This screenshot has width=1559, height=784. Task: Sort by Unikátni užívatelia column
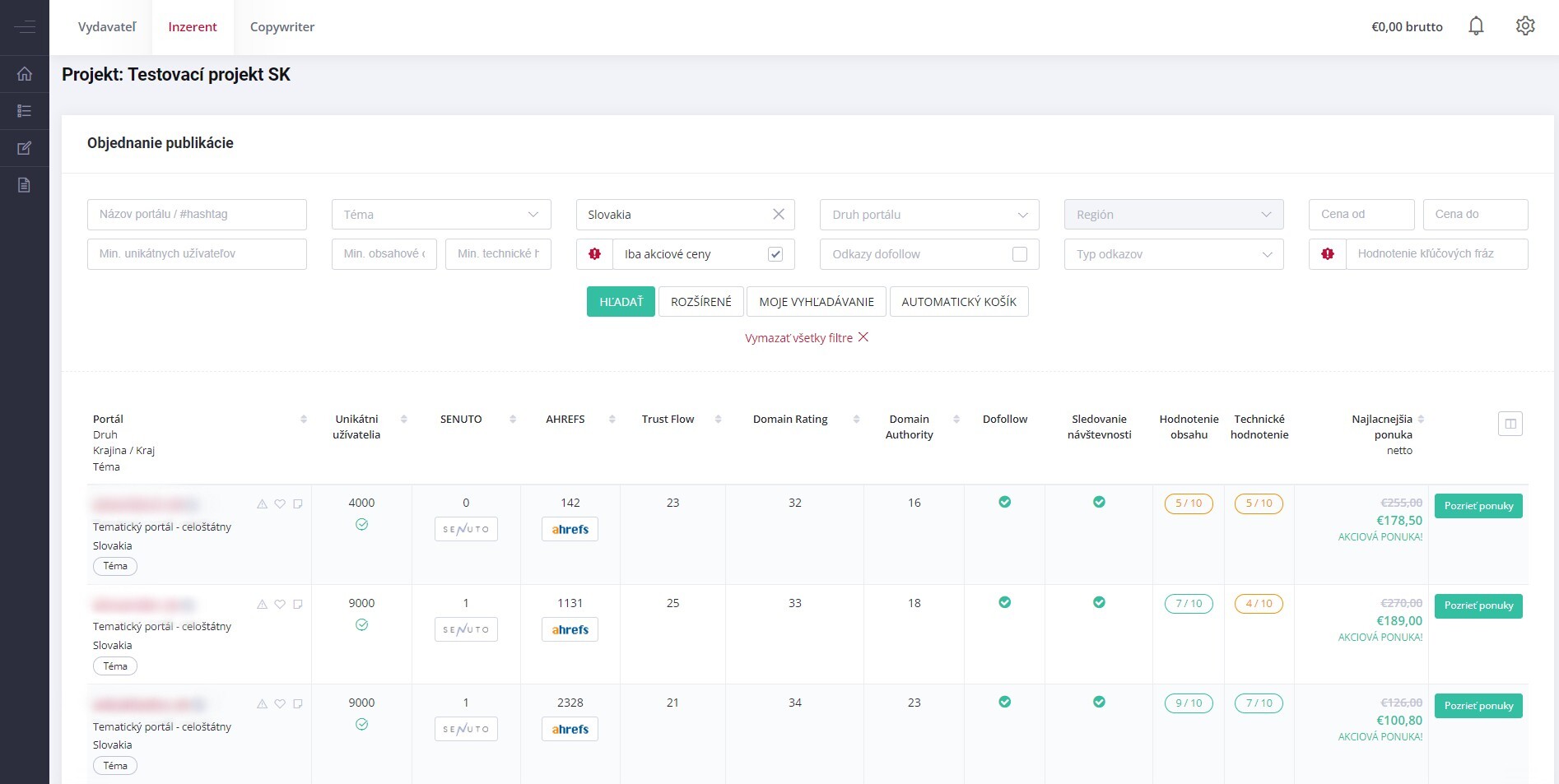pyautogui.click(x=403, y=419)
